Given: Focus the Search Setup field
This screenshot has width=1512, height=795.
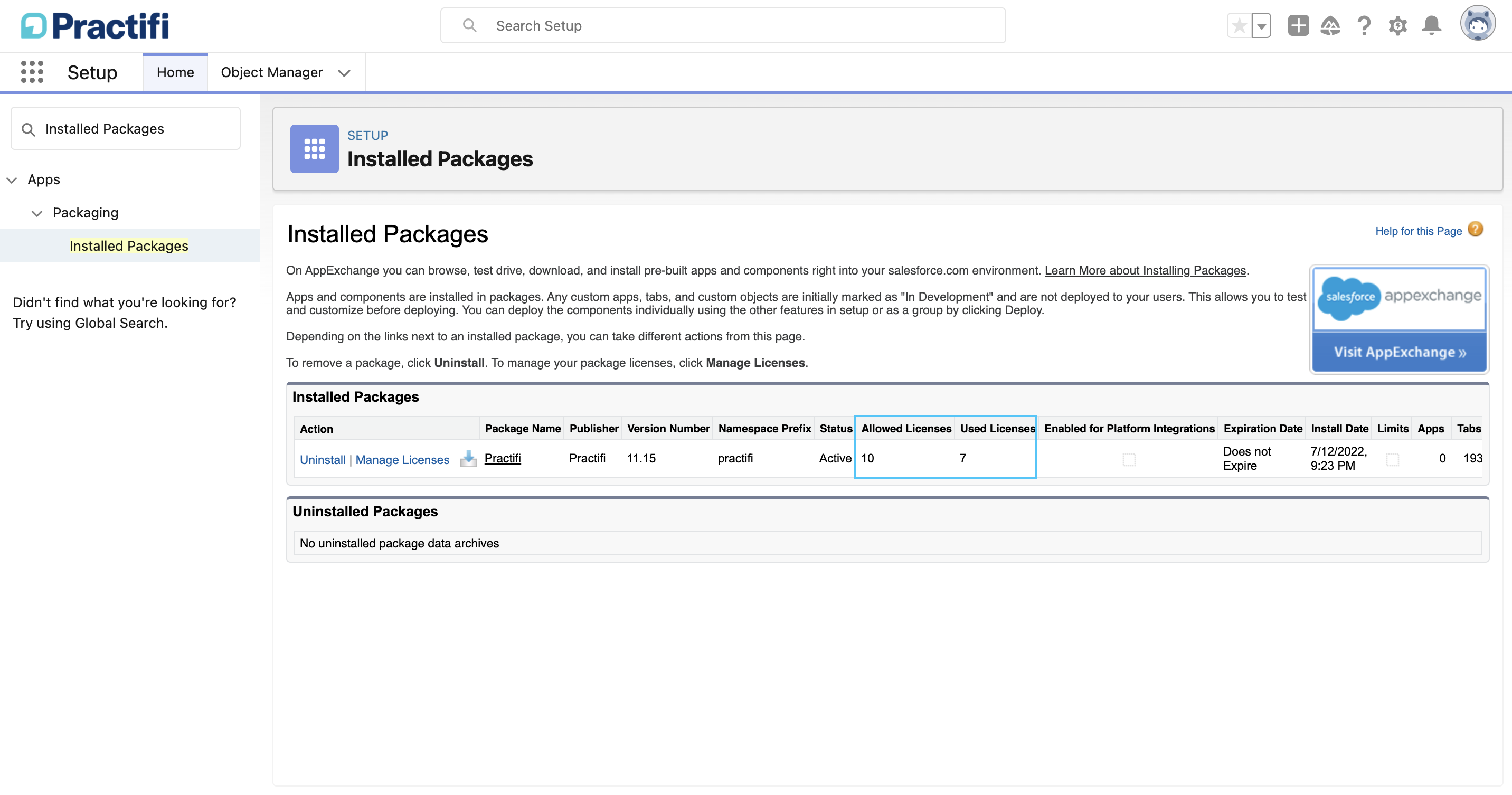Looking at the screenshot, I should coord(723,26).
